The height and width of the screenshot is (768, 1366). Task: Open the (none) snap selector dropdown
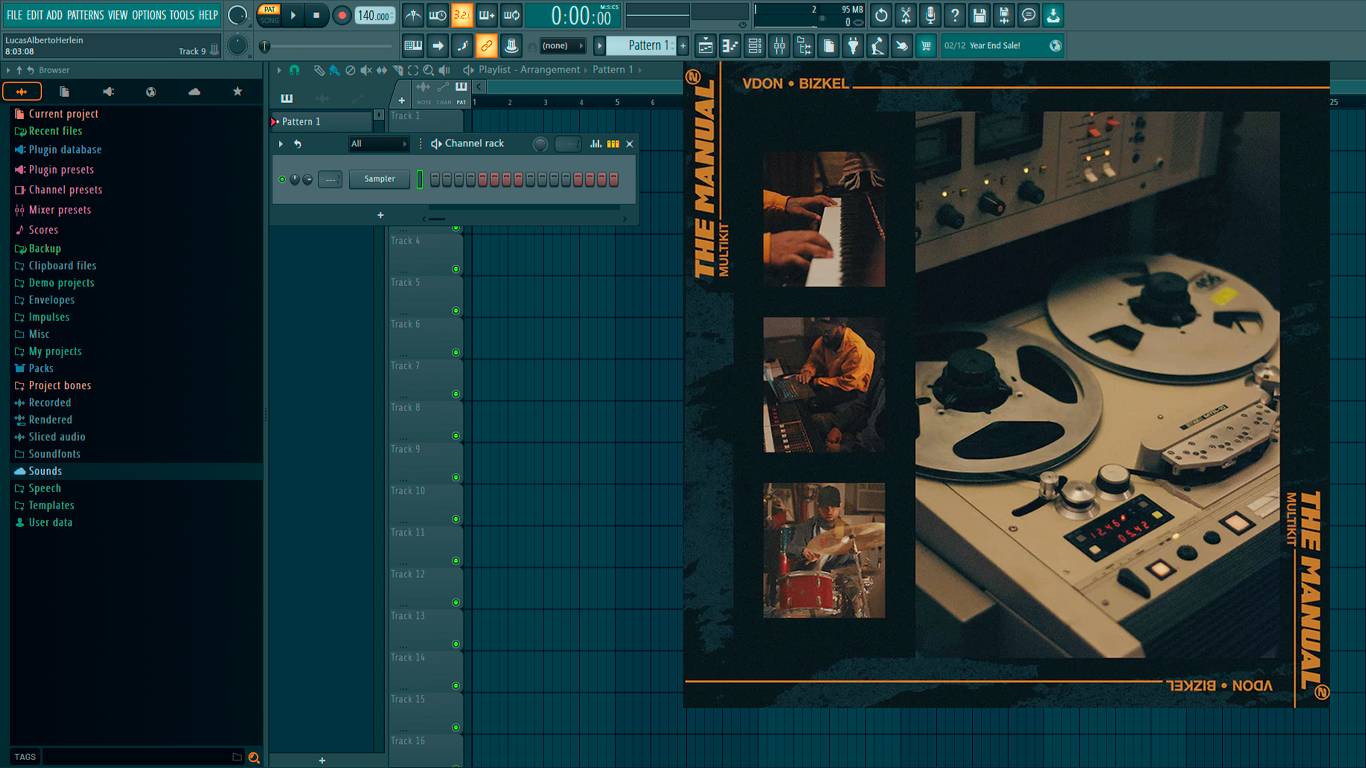[x=562, y=45]
